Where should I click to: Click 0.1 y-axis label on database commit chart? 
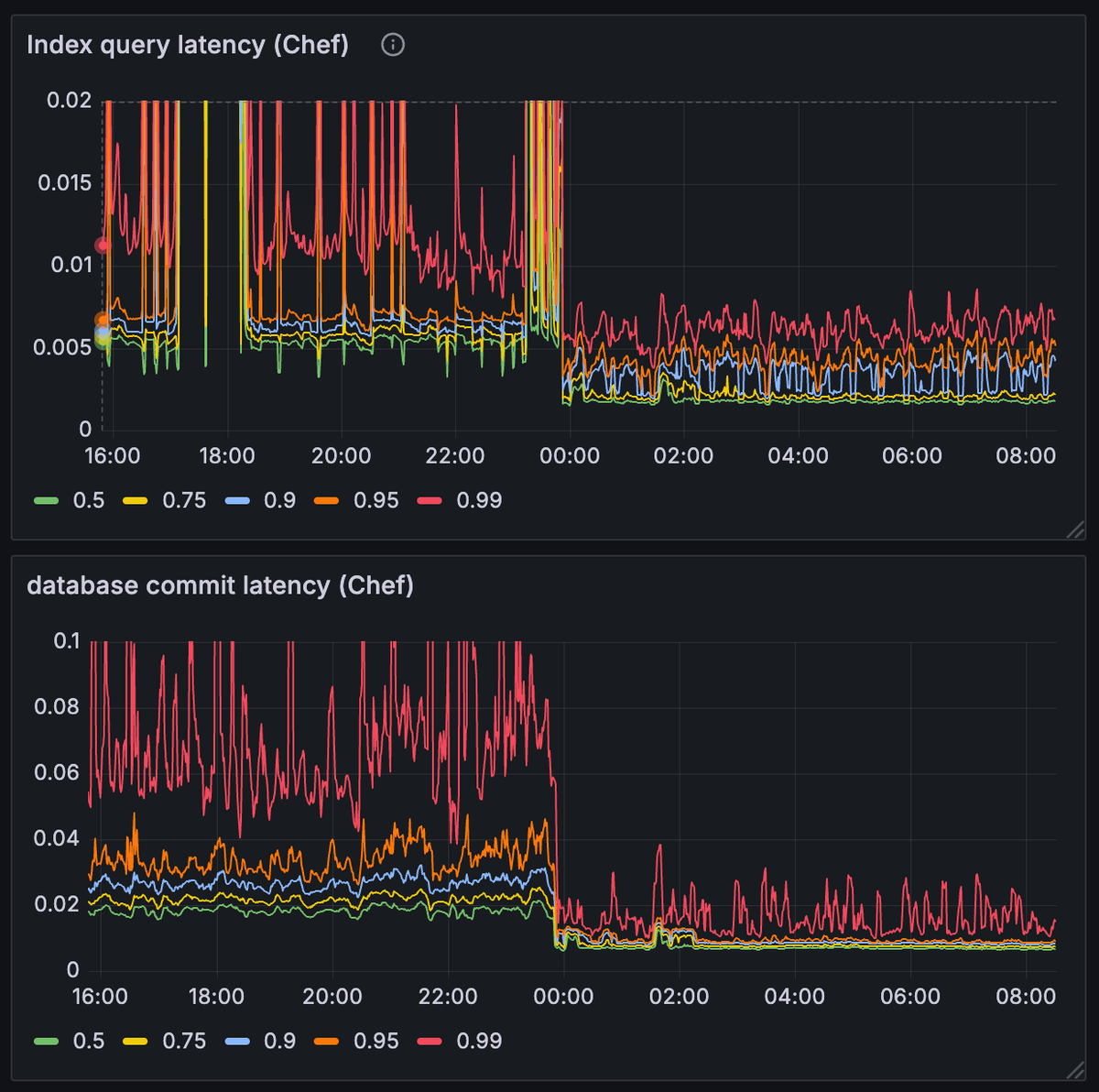67,640
